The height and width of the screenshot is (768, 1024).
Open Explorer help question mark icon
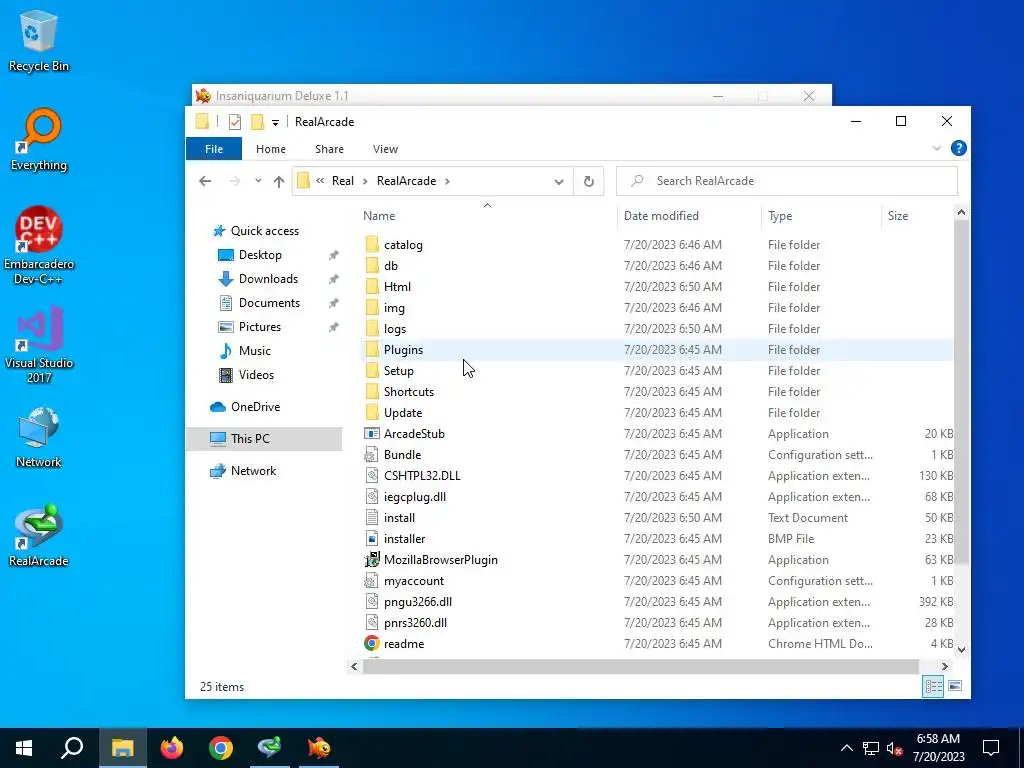(x=958, y=148)
